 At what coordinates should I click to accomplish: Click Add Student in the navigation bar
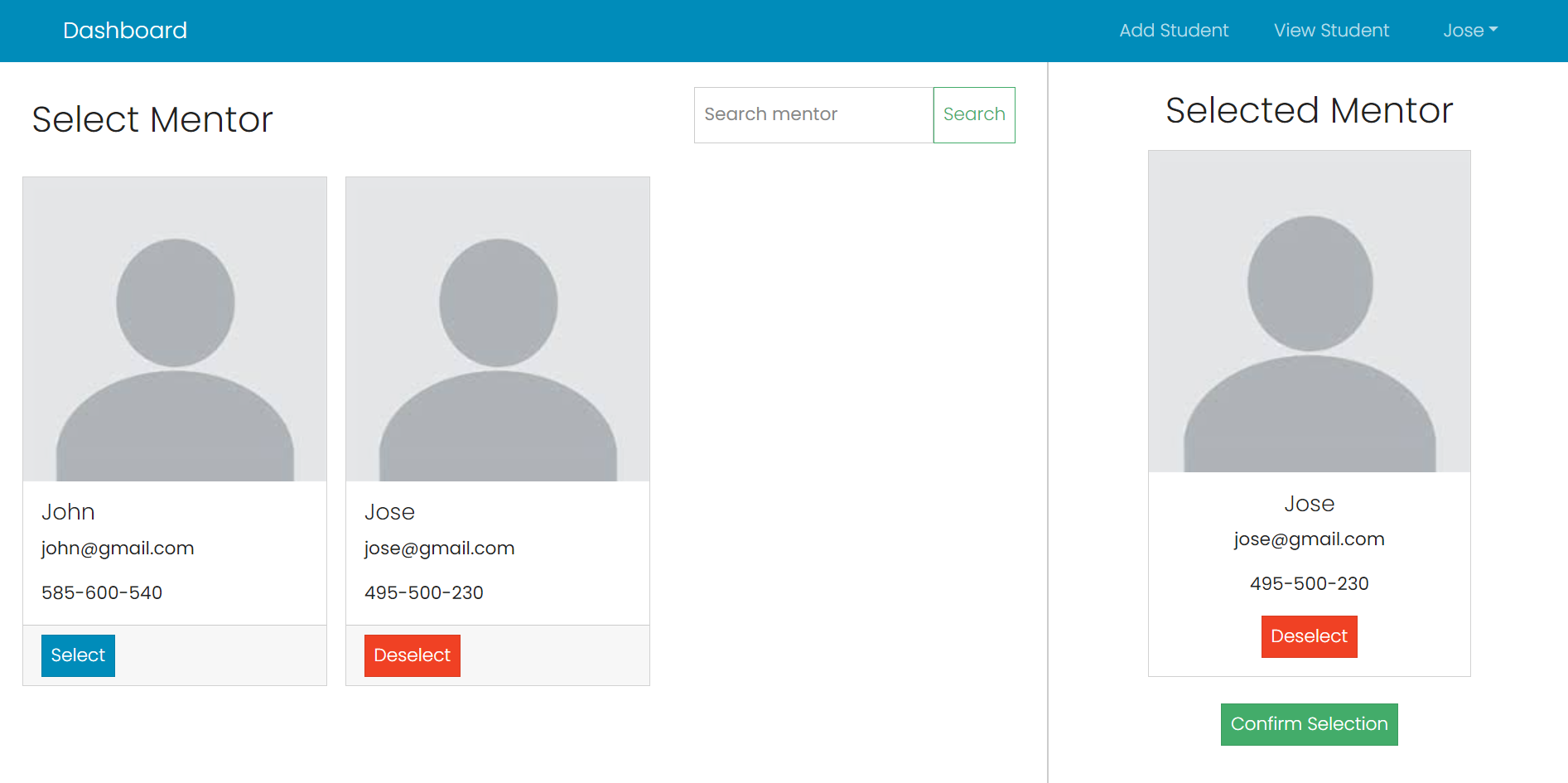[x=1174, y=31]
